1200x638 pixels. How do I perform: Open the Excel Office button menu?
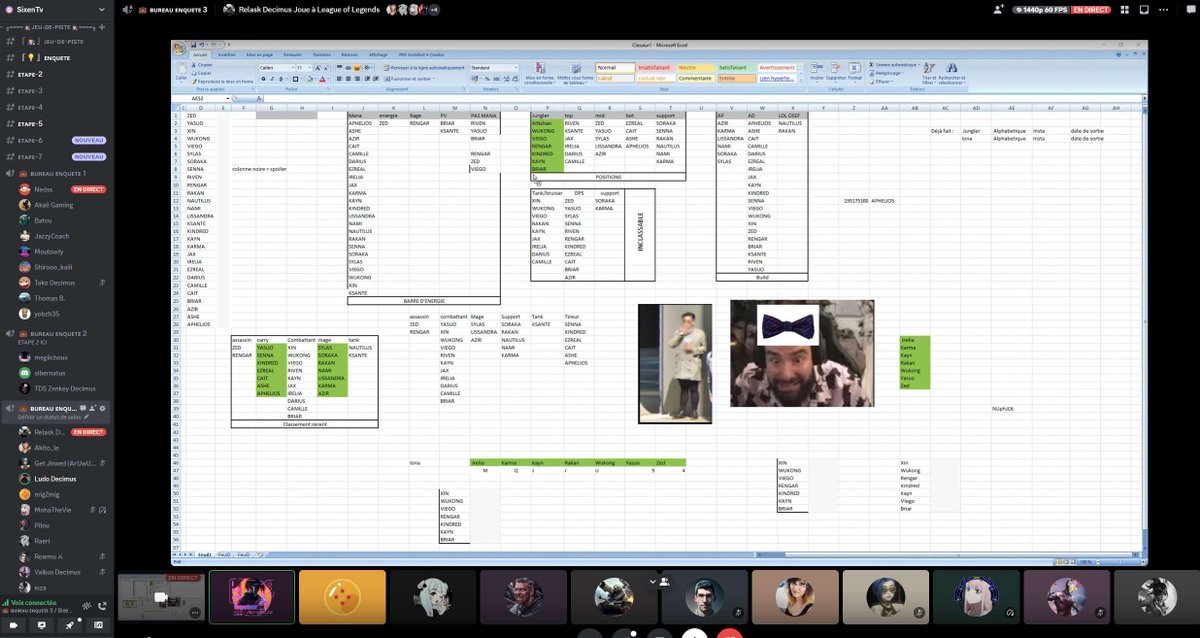pos(179,48)
